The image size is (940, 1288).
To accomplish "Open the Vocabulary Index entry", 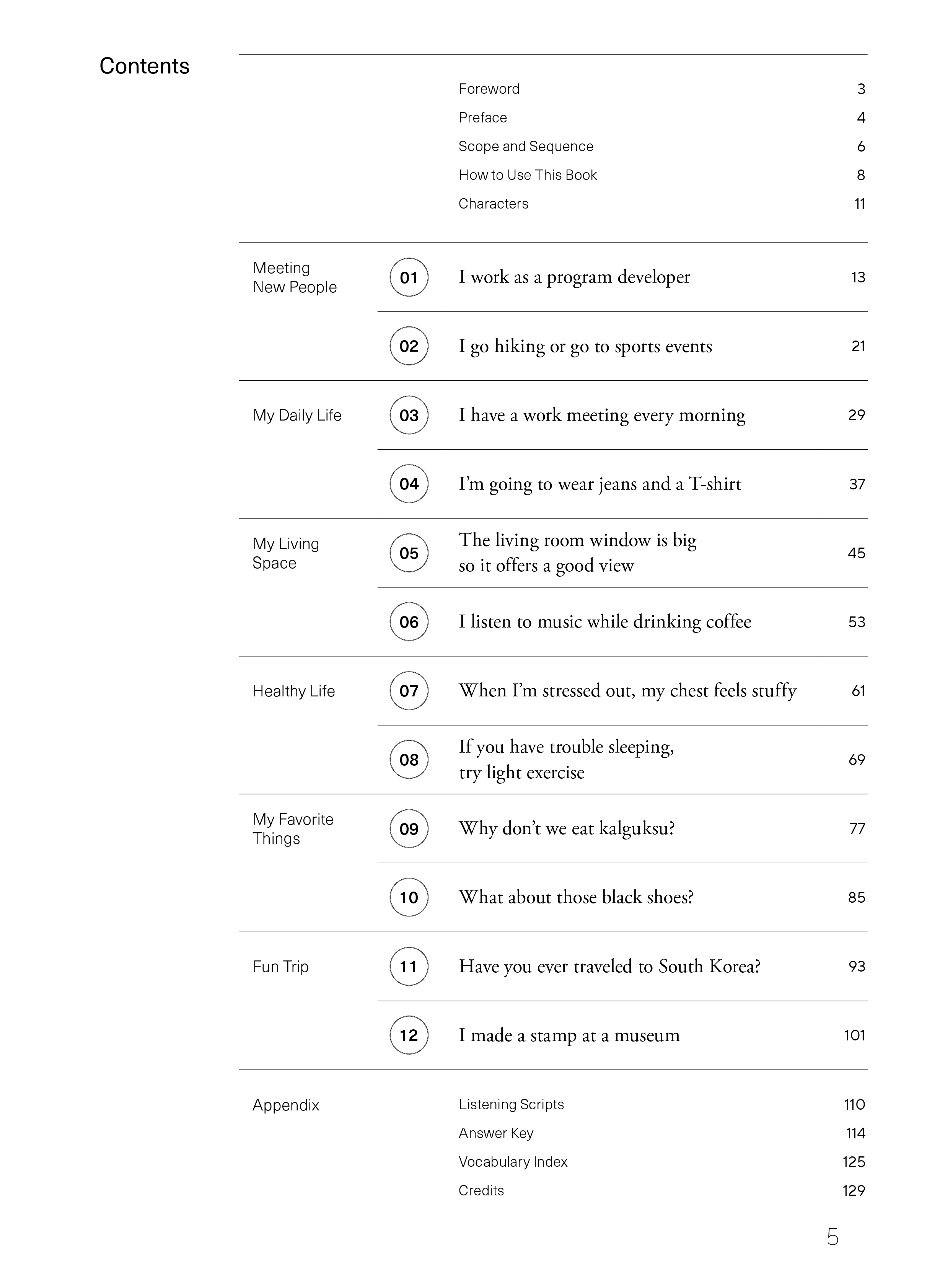I will 513,1162.
